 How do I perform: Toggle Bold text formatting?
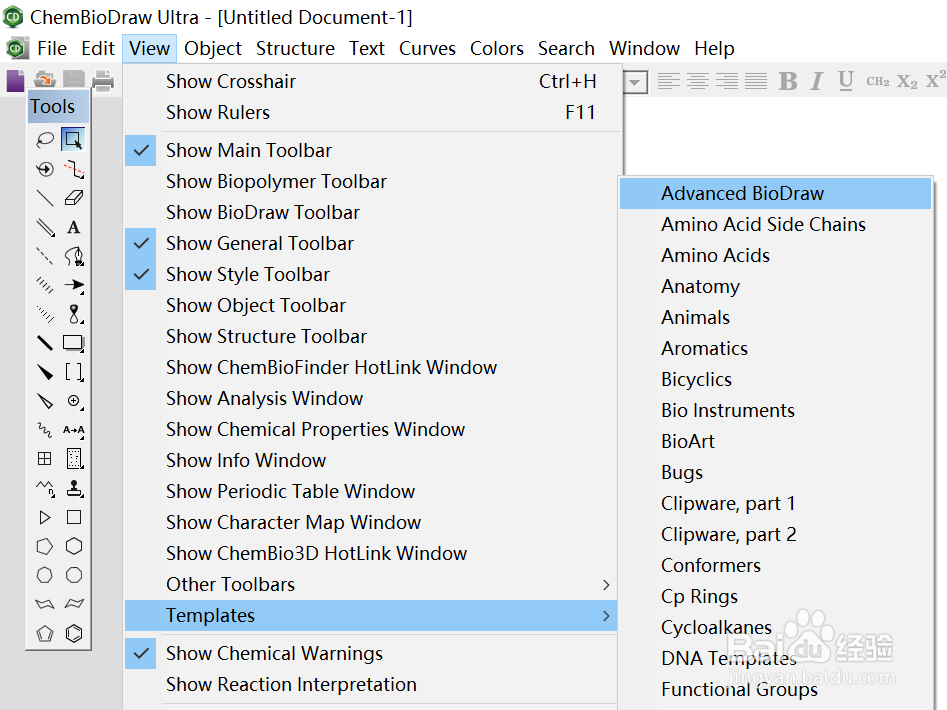(788, 81)
